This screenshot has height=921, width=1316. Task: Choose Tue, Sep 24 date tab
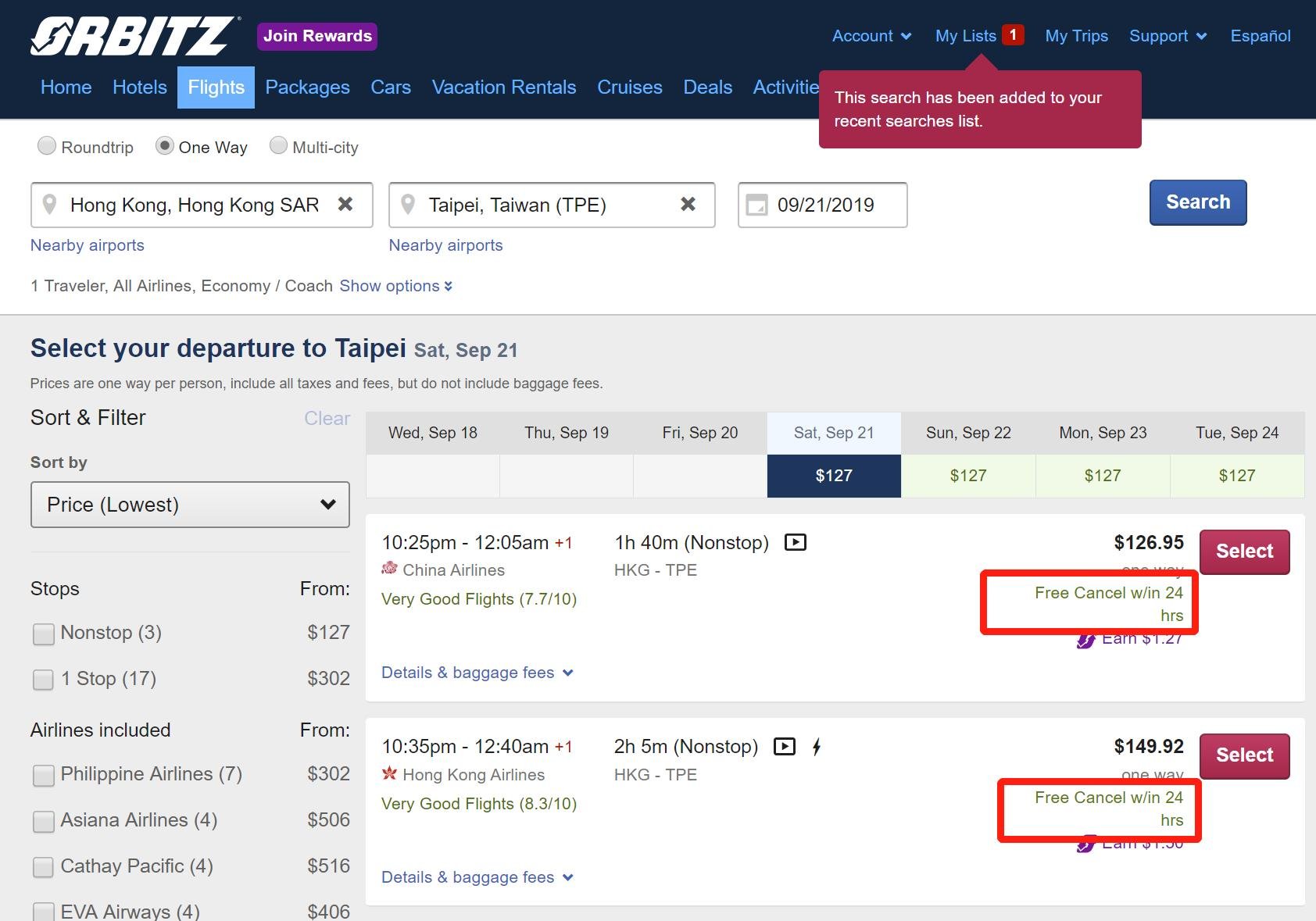pyautogui.click(x=1237, y=455)
